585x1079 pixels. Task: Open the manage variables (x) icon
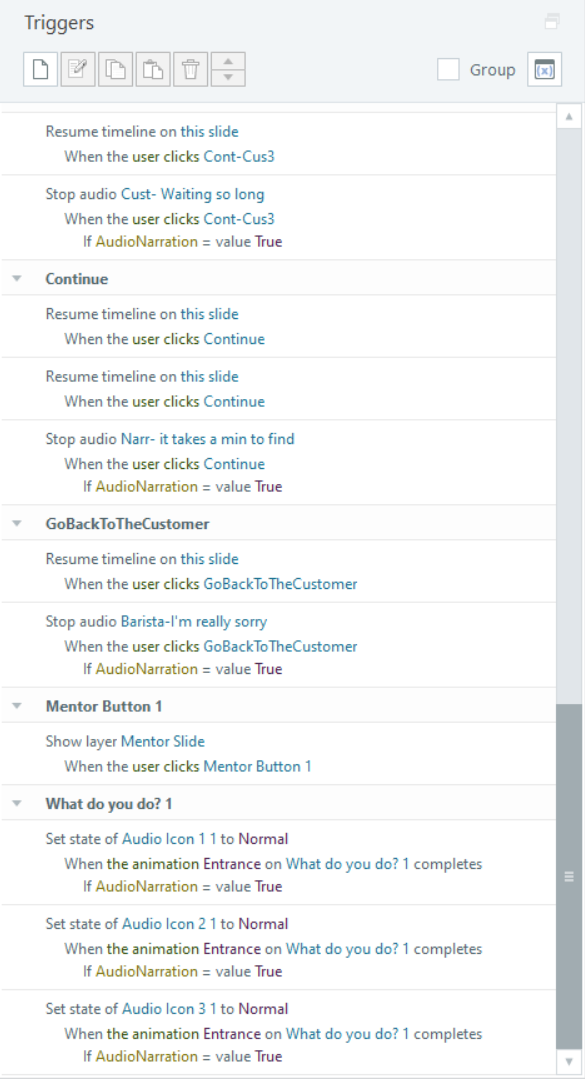coord(544,70)
